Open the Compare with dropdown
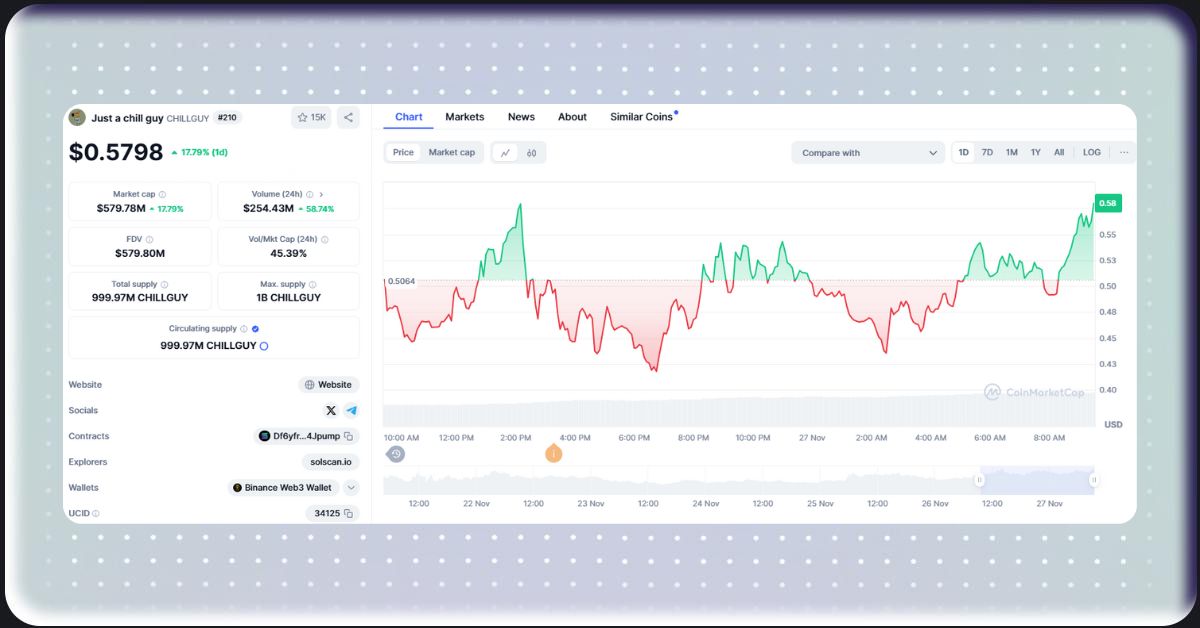 point(868,152)
